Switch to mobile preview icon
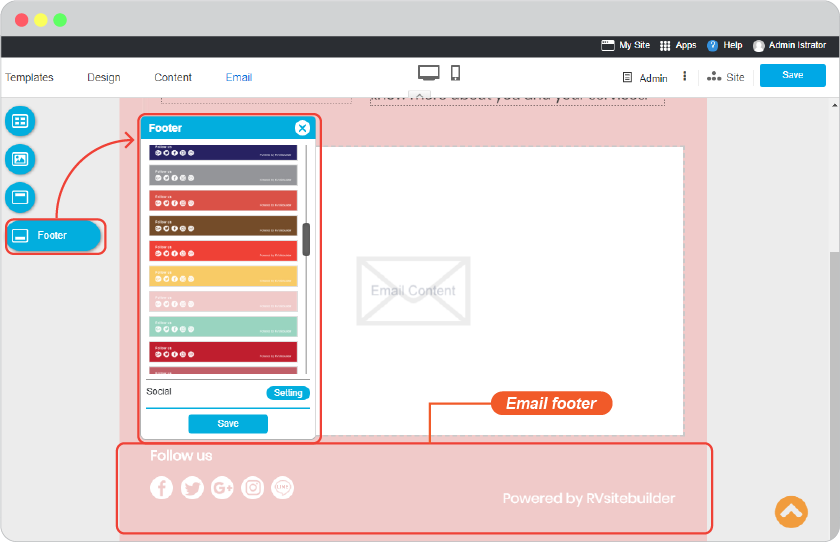The image size is (840, 542). click(x=455, y=73)
